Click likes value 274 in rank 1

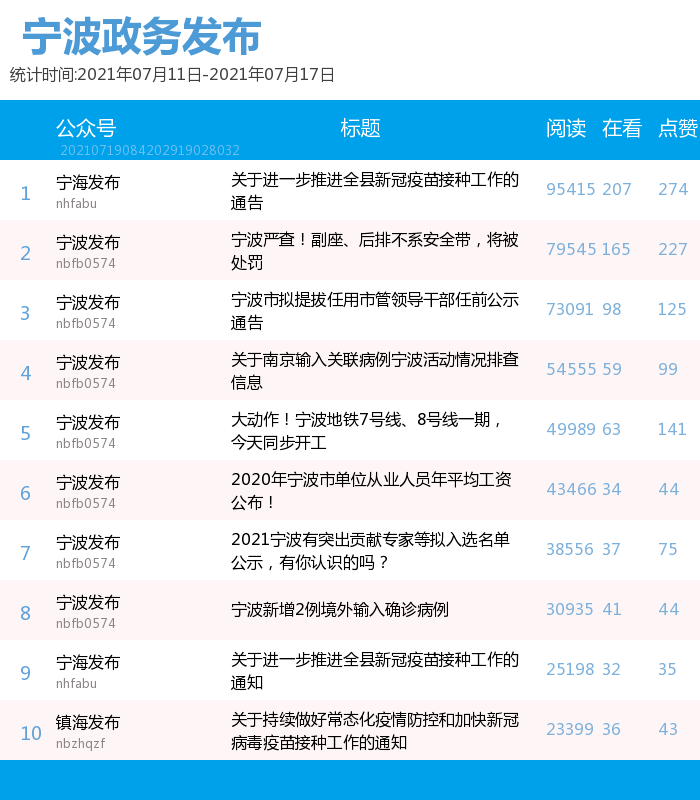pos(673,189)
